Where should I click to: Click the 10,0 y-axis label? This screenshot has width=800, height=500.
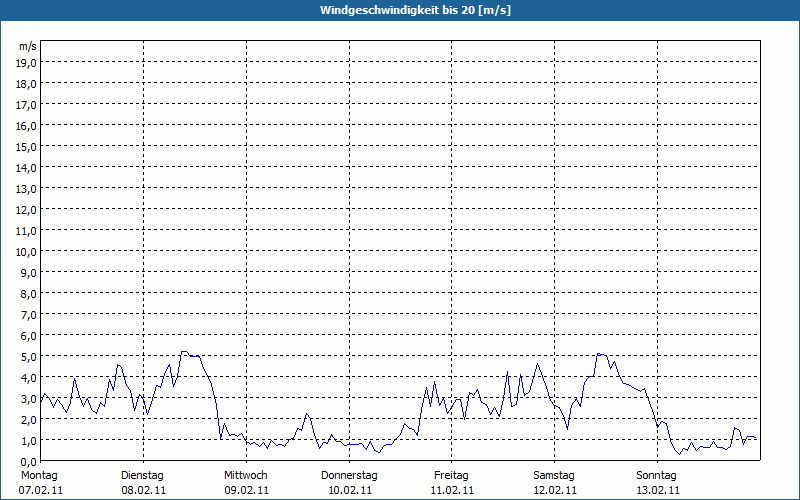click(26, 252)
